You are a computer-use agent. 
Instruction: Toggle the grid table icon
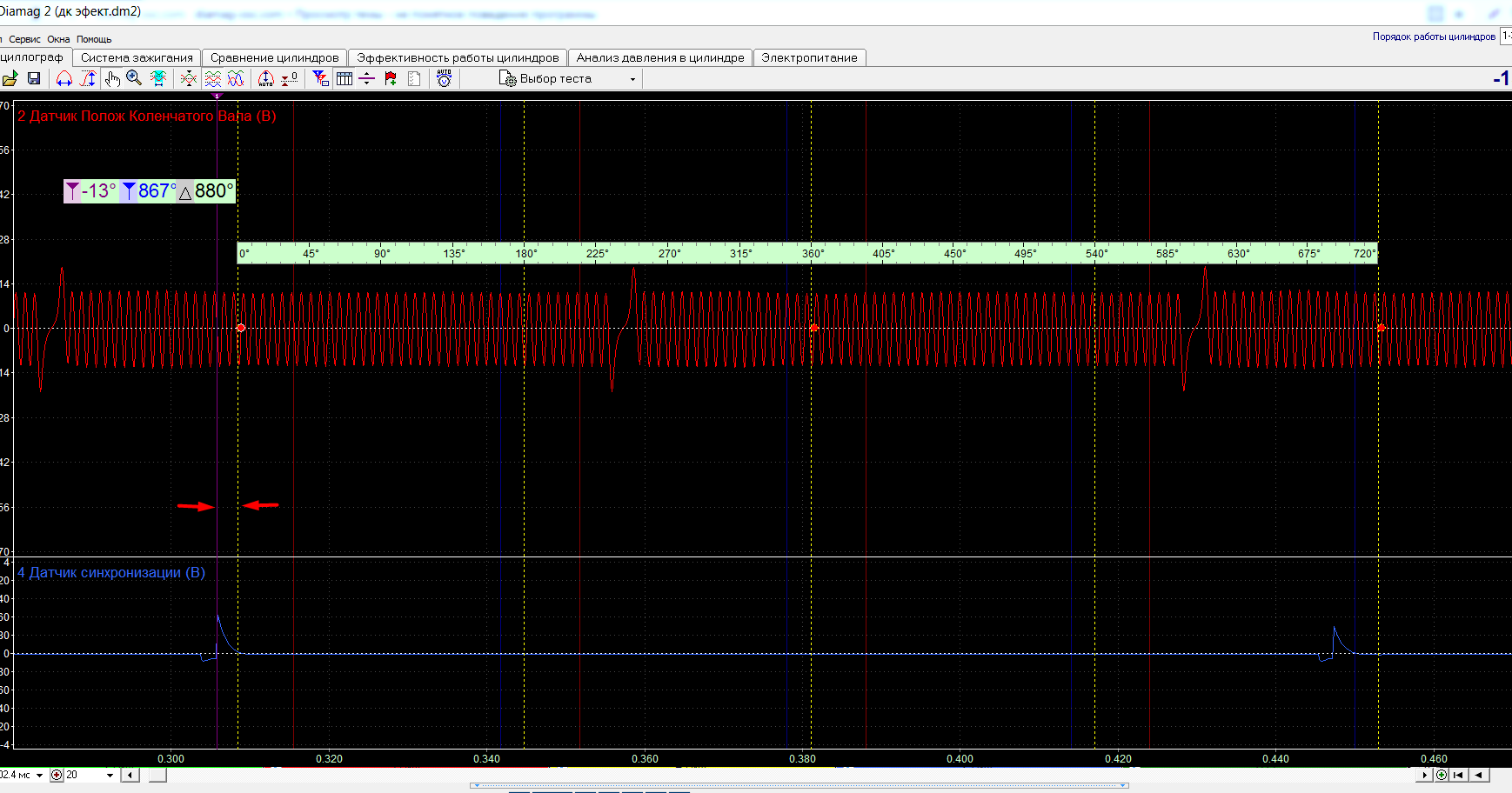pyautogui.click(x=345, y=78)
